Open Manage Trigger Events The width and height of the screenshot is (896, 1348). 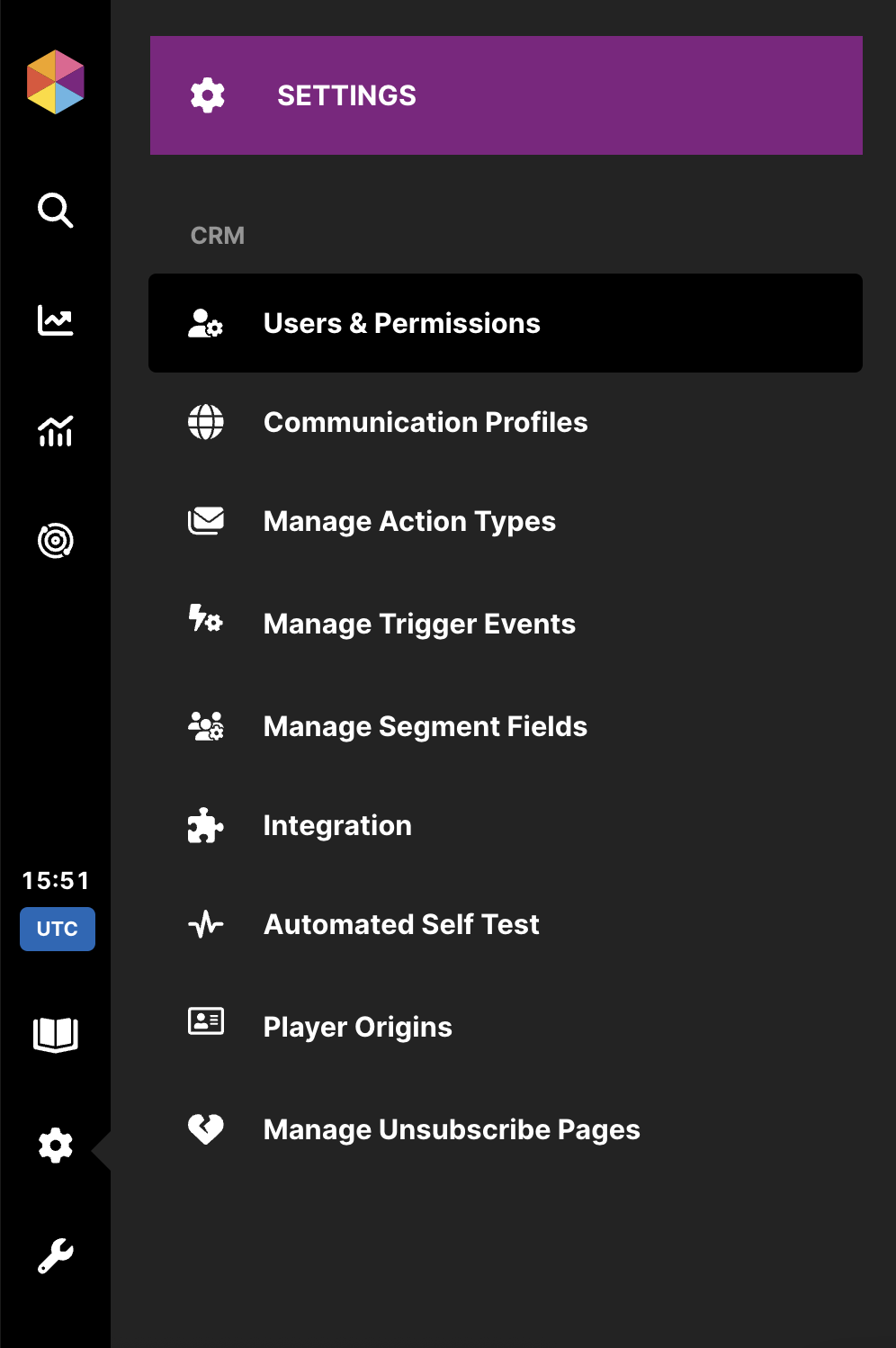[x=419, y=624]
